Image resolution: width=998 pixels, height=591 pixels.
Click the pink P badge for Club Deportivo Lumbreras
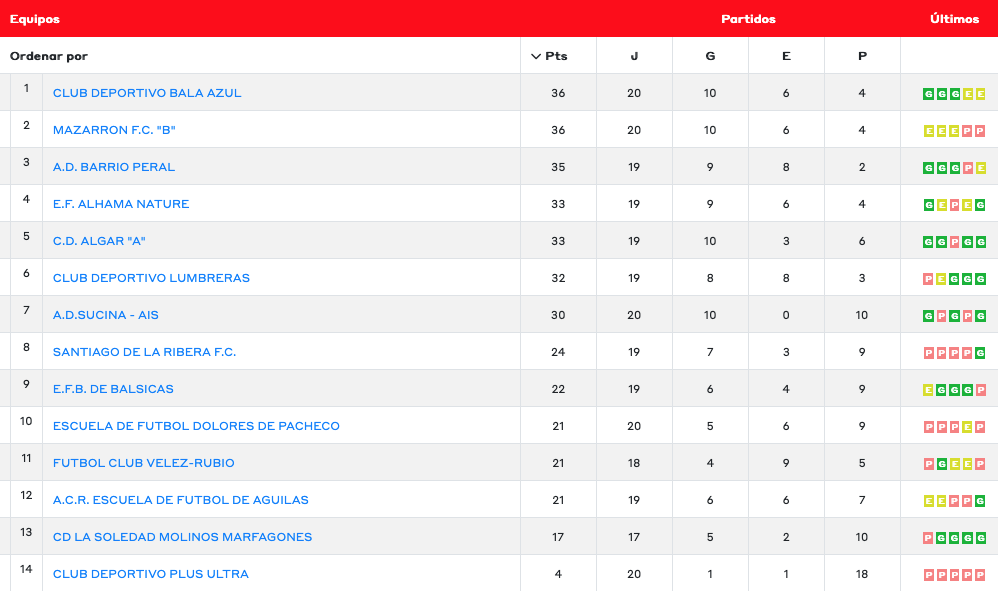pos(929,279)
